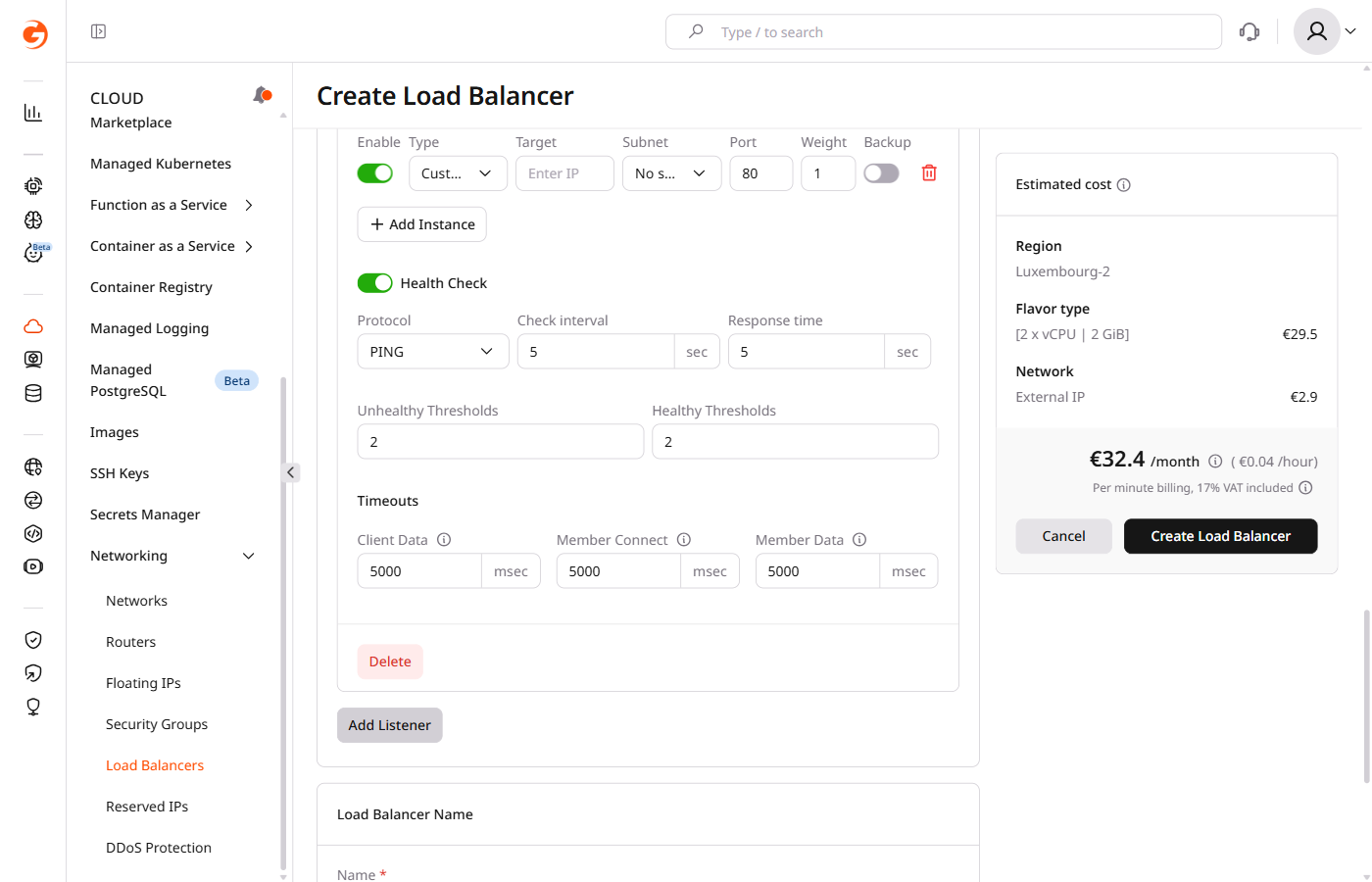Open Floating IPs page
This screenshot has width=1372, height=882.
[143, 683]
